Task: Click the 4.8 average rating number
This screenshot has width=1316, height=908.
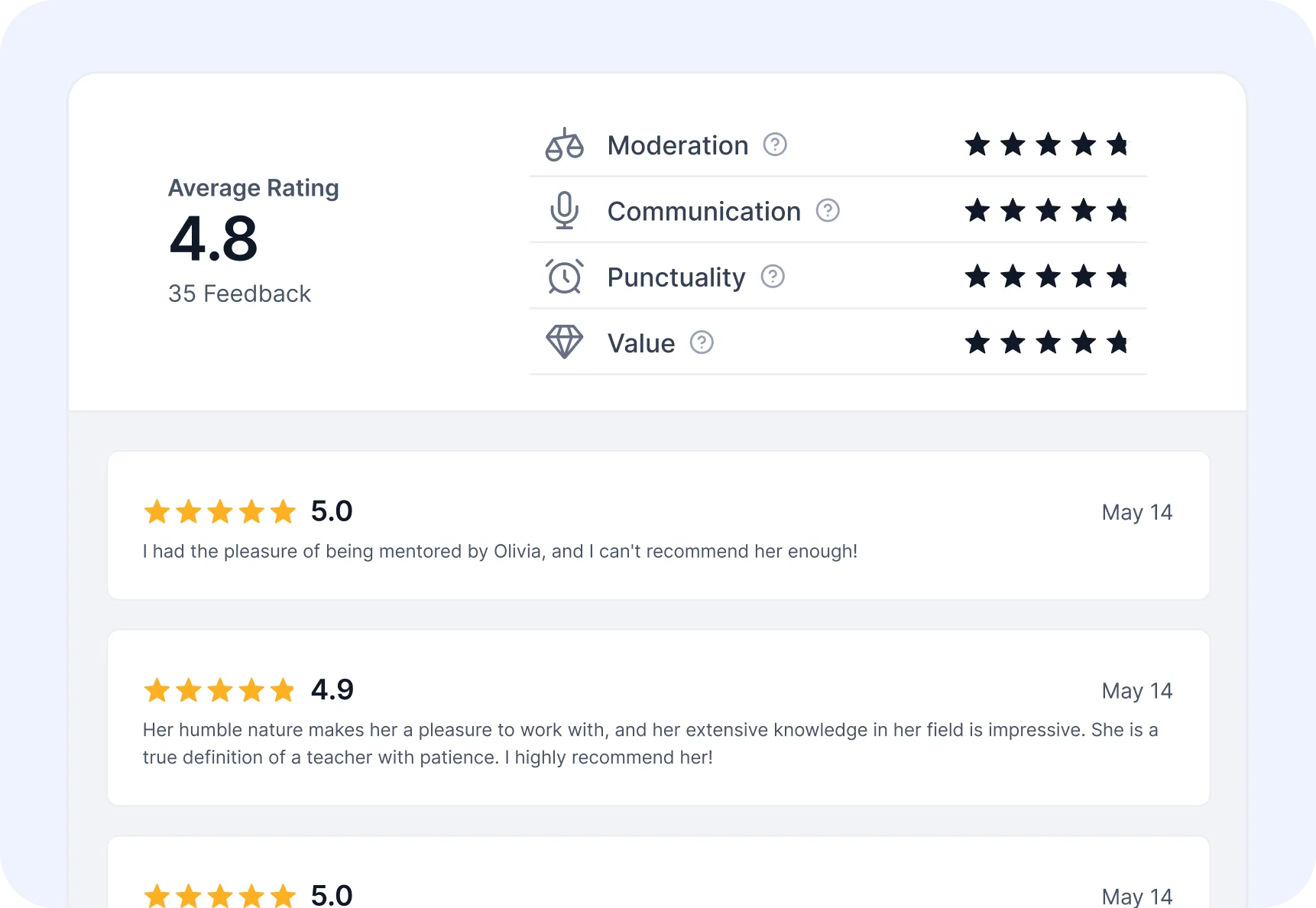Action: coord(214,238)
